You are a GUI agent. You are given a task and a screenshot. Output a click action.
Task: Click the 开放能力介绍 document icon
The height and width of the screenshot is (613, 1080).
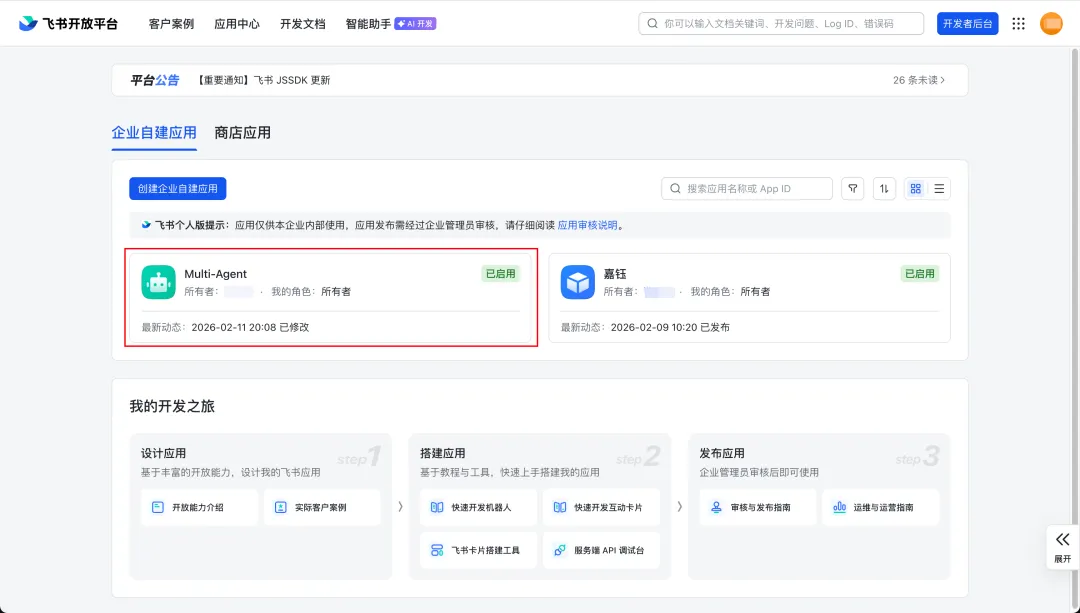[158, 507]
